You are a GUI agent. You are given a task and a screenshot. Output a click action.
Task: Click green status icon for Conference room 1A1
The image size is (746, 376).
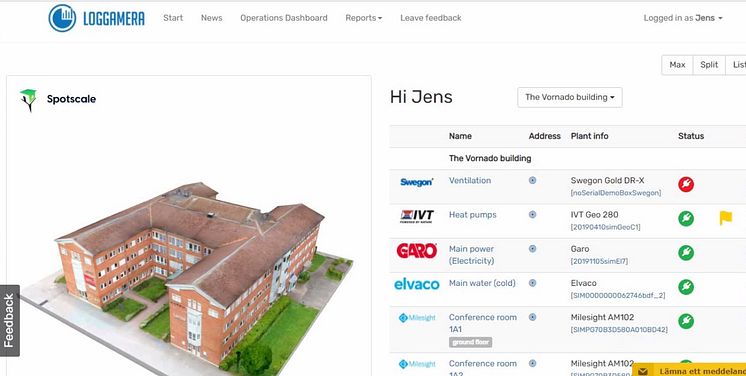686,321
